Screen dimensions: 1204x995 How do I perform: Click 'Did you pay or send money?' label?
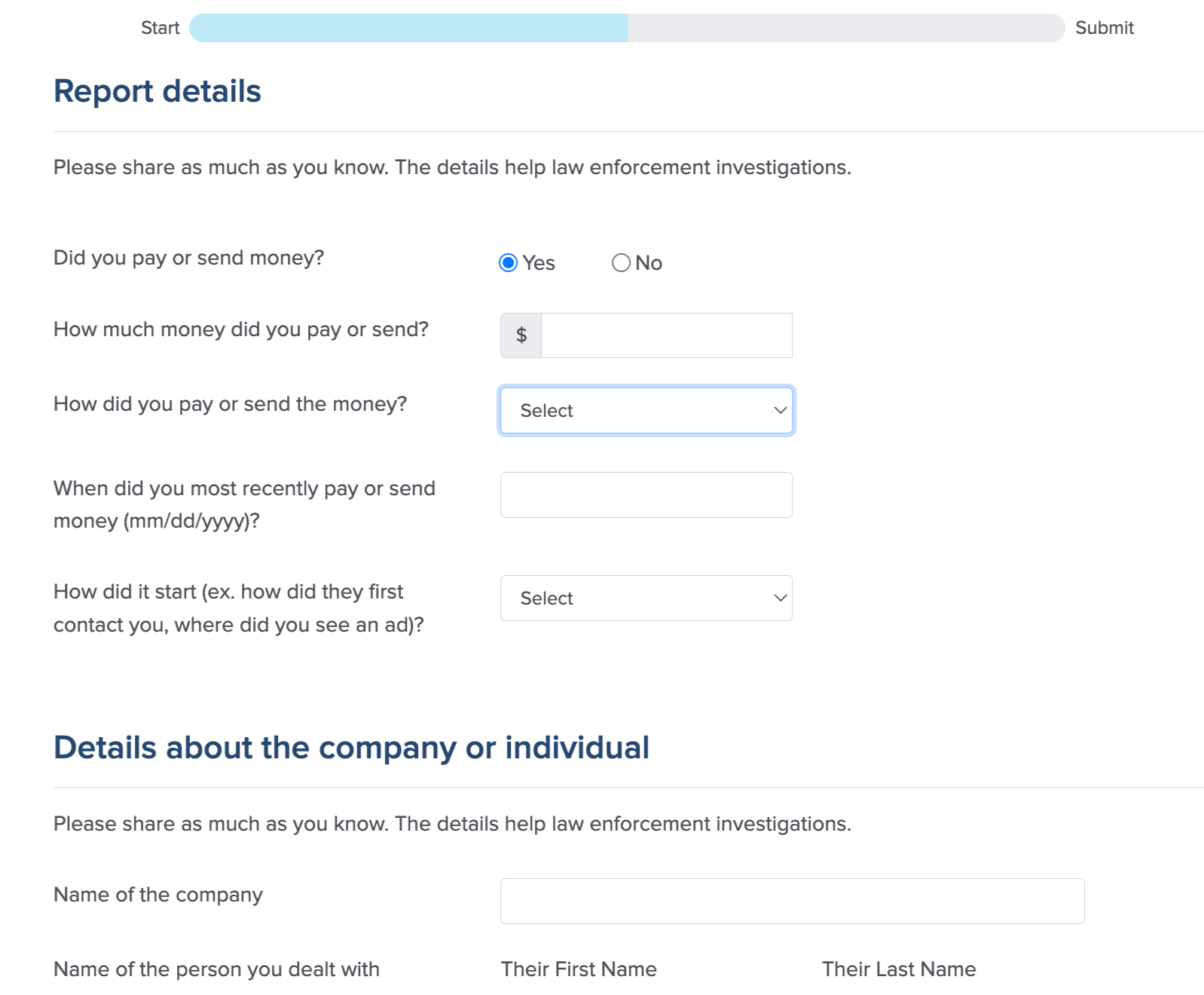click(189, 258)
